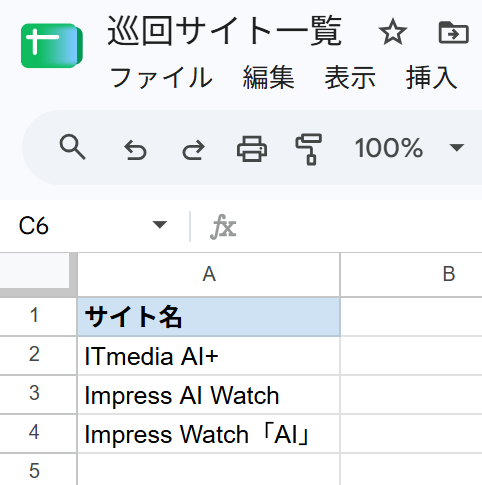Click the print icon
The height and width of the screenshot is (485, 482).
[x=252, y=149]
